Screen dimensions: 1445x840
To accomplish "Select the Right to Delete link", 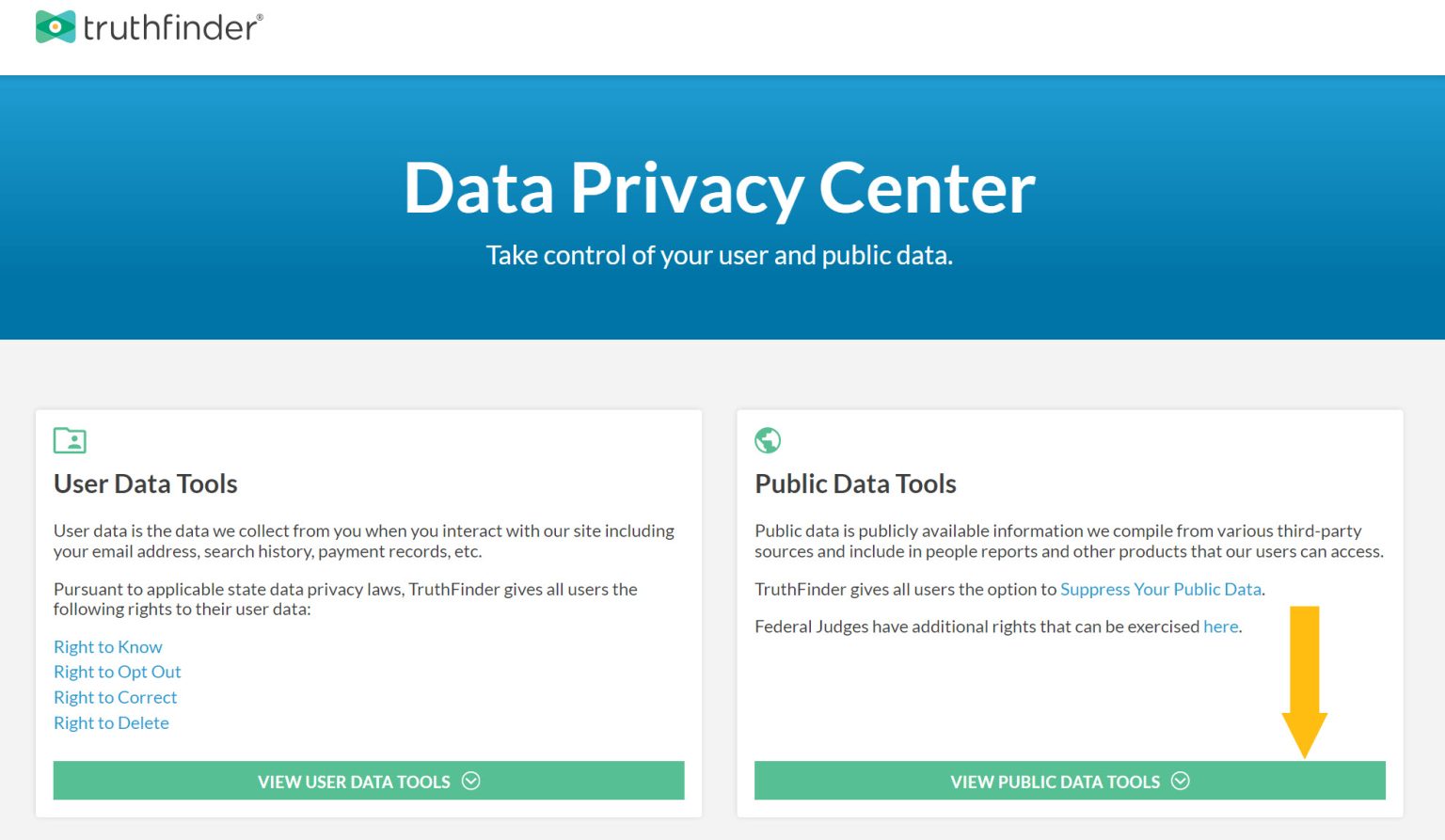I will click(x=112, y=722).
